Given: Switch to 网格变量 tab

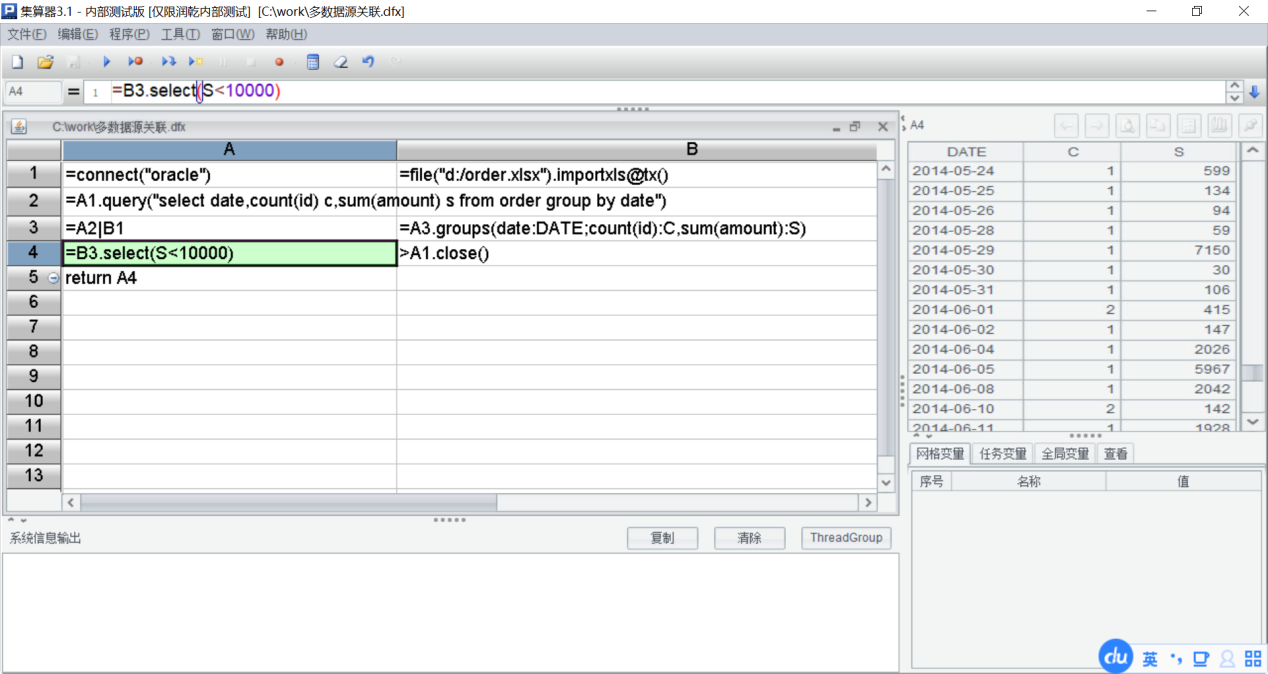Looking at the screenshot, I should (x=941, y=454).
